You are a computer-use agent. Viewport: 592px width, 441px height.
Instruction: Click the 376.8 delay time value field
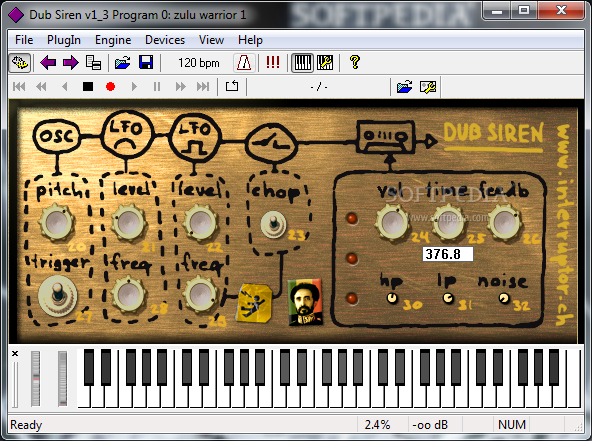coord(448,254)
